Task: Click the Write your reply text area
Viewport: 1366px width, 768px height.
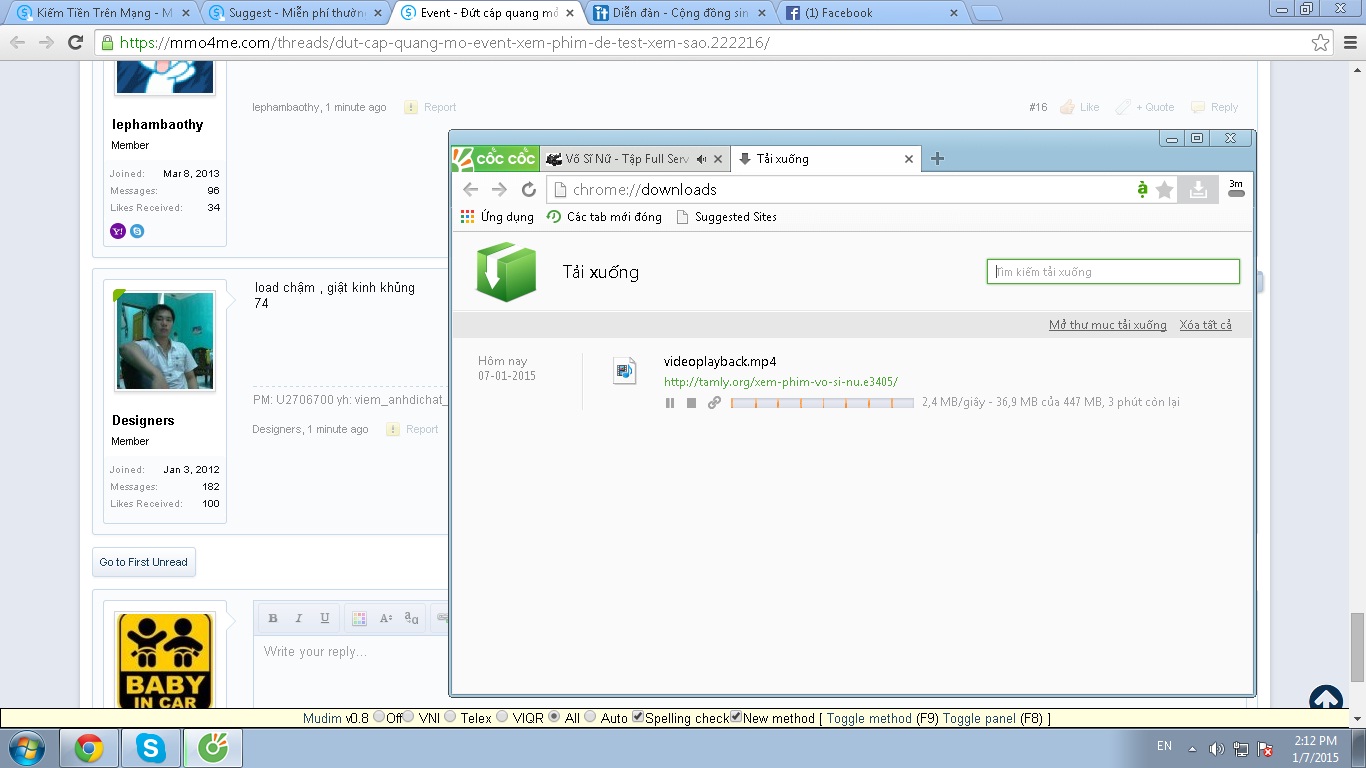Action: click(350, 670)
